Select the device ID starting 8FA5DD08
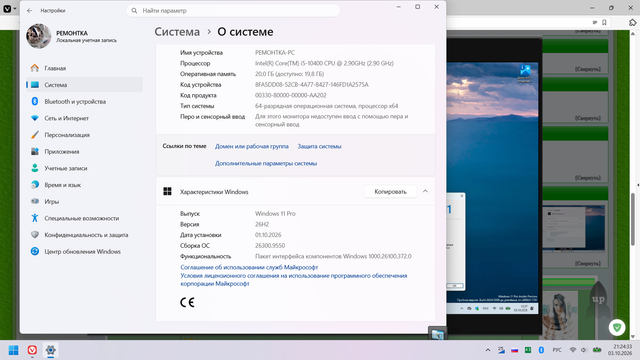The height and width of the screenshot is (360, 640). point(311,84)
